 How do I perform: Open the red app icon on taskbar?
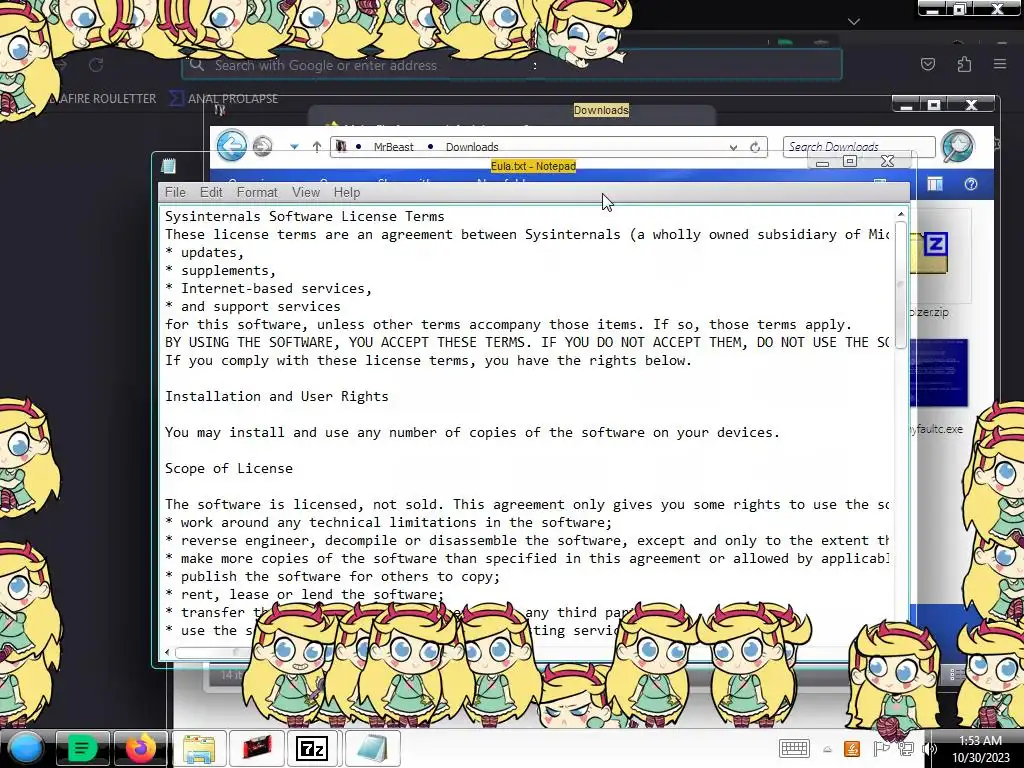[x=257, y=748]
